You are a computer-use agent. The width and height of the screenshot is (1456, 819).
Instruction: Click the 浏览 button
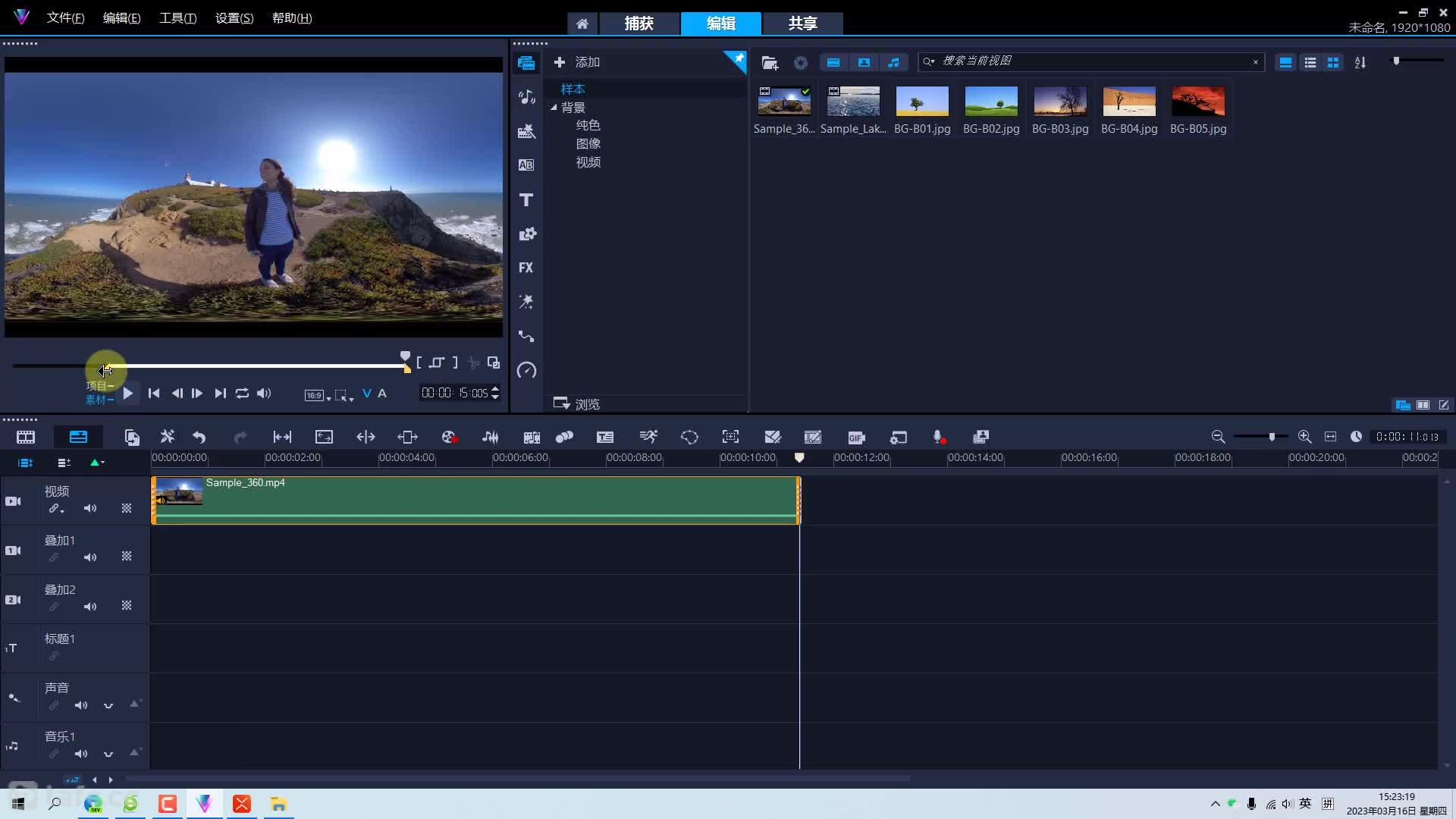click(577, 403)
